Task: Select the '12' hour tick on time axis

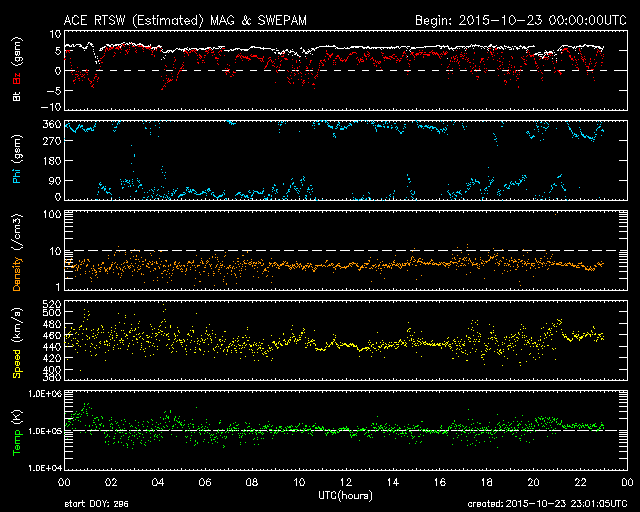Action: pyautogui.click(x=344, y=481)
